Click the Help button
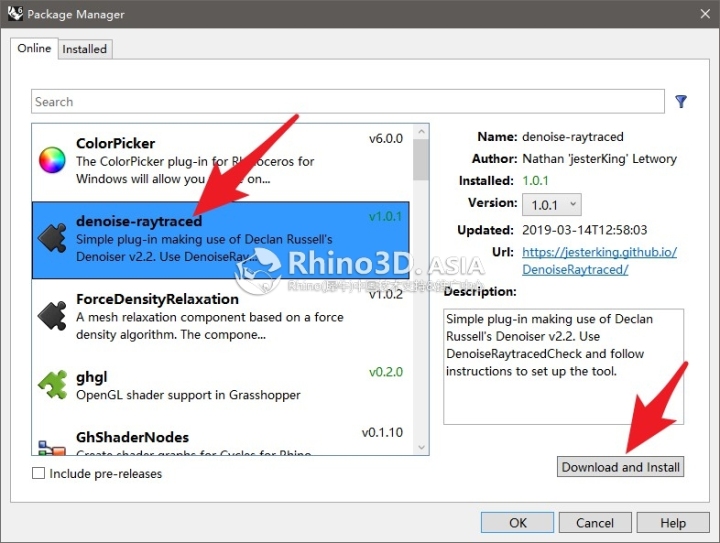 (x=673, y=523)
